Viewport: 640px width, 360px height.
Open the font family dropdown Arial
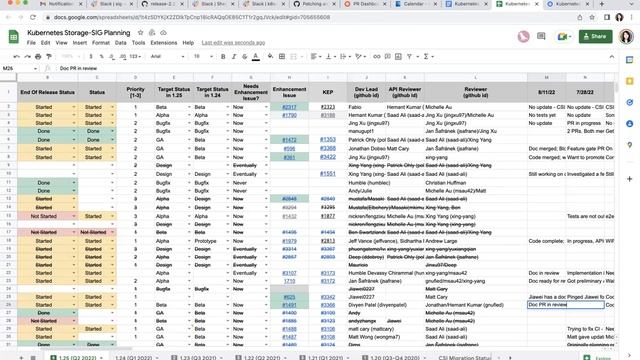[x=167, y=56]
